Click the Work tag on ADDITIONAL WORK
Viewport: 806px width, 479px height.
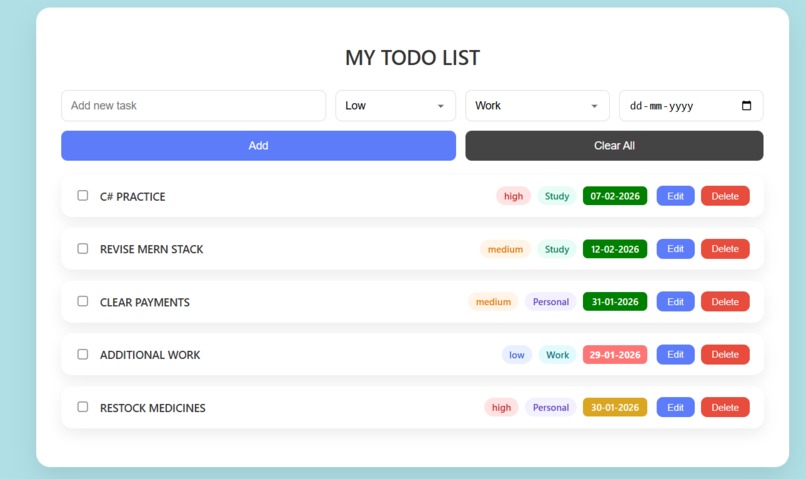pos(557,355)
